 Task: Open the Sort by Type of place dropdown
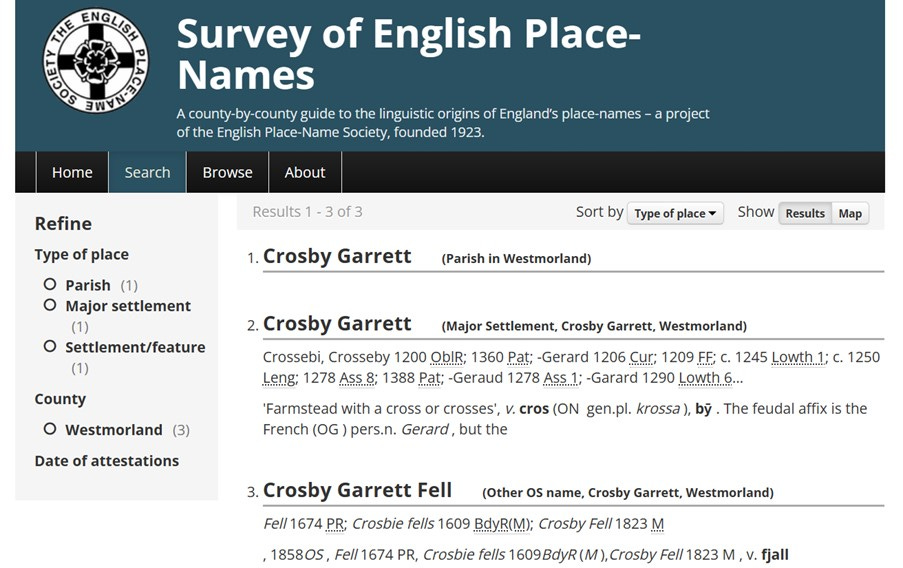tap(675, 213)
